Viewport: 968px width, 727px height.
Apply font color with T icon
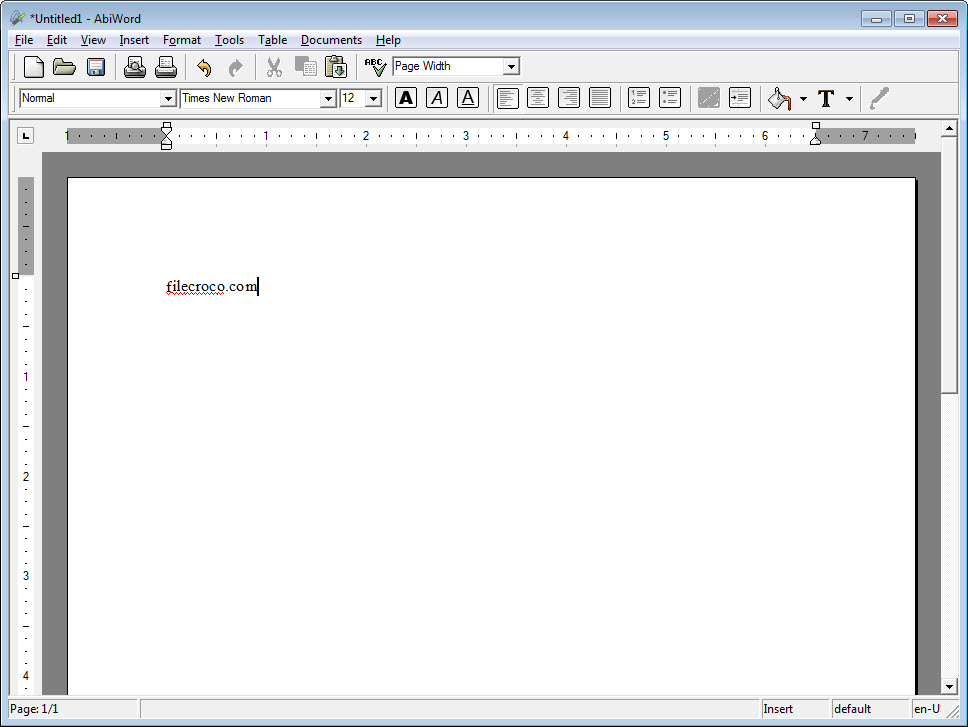coord(826,99)
